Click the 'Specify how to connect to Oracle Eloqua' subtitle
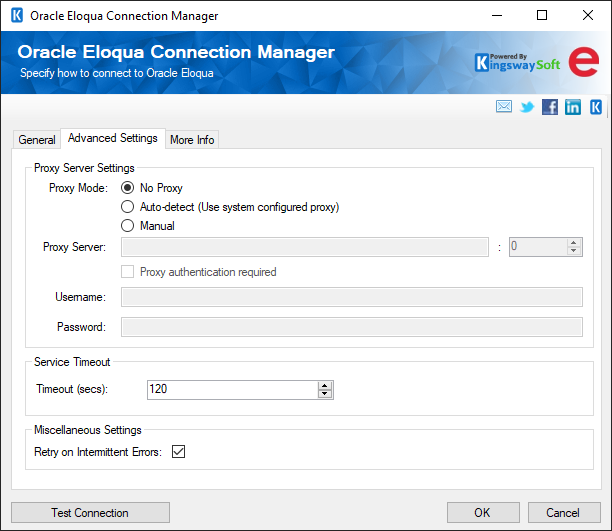This screenshot has height=531, width=612. coord(117,73)
